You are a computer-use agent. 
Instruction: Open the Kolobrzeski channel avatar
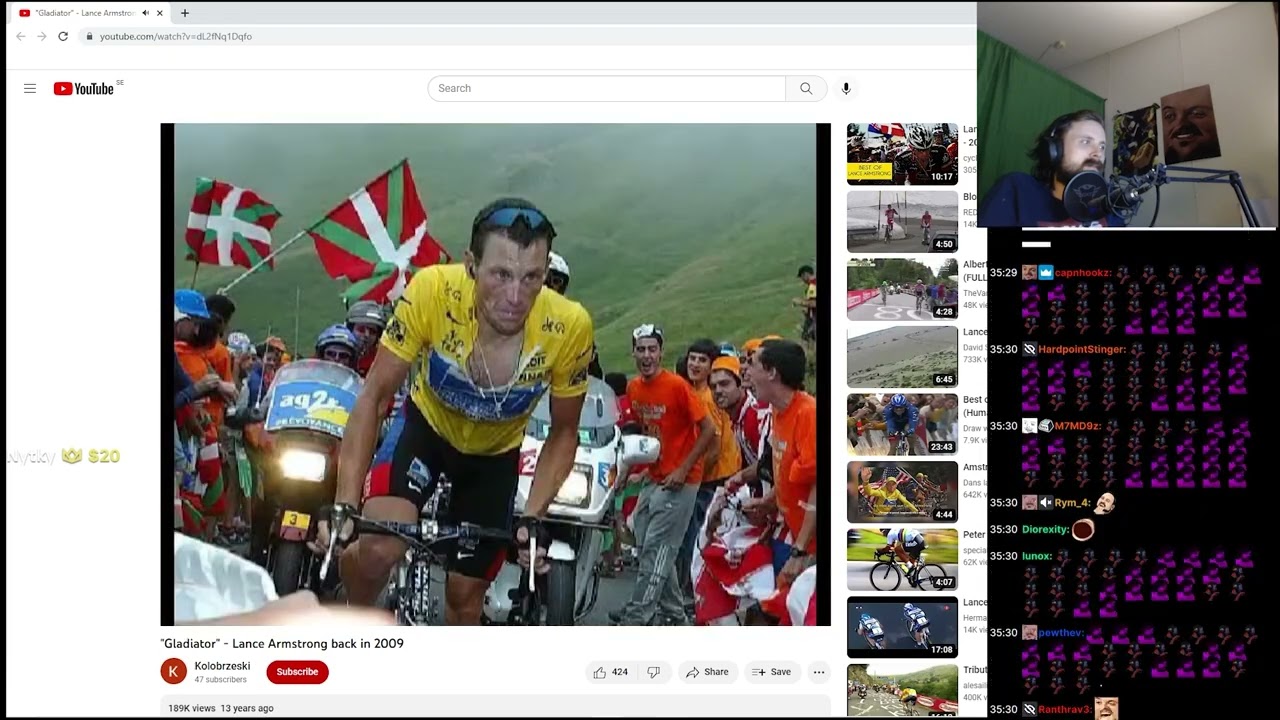[173, 672]
